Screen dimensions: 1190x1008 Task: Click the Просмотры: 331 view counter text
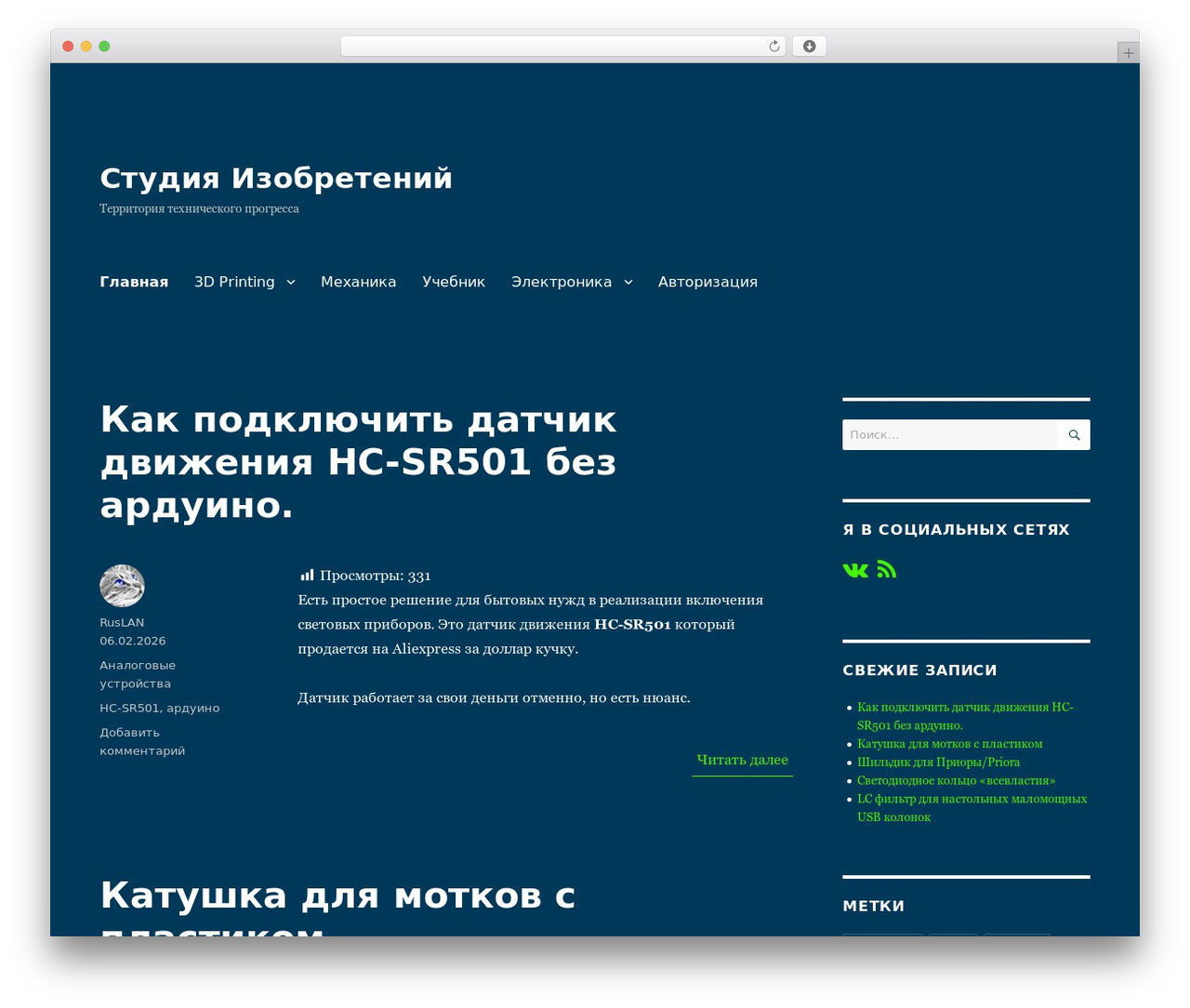click(375, 576)
